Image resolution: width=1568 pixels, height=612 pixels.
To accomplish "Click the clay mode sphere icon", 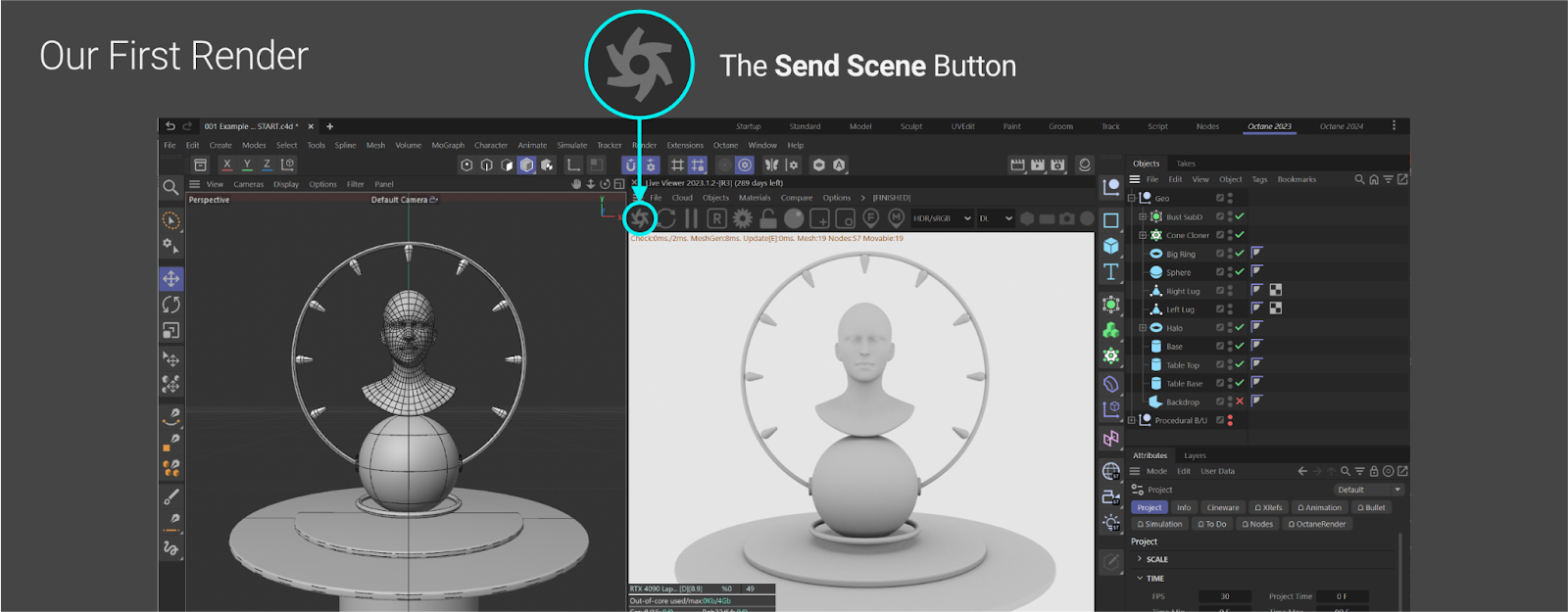I will click(x=794, y=218).
